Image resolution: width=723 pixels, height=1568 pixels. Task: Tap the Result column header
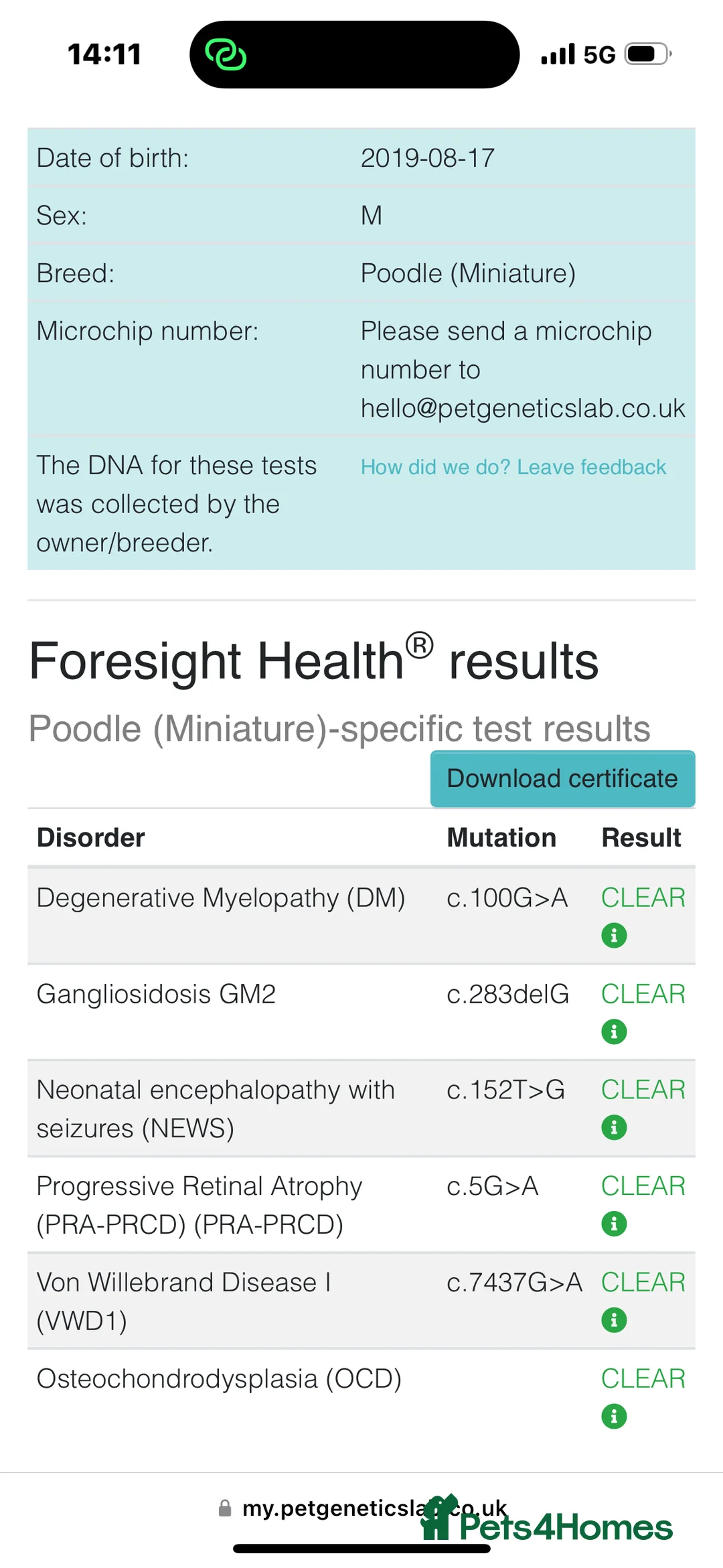click(x=641, y=838)
